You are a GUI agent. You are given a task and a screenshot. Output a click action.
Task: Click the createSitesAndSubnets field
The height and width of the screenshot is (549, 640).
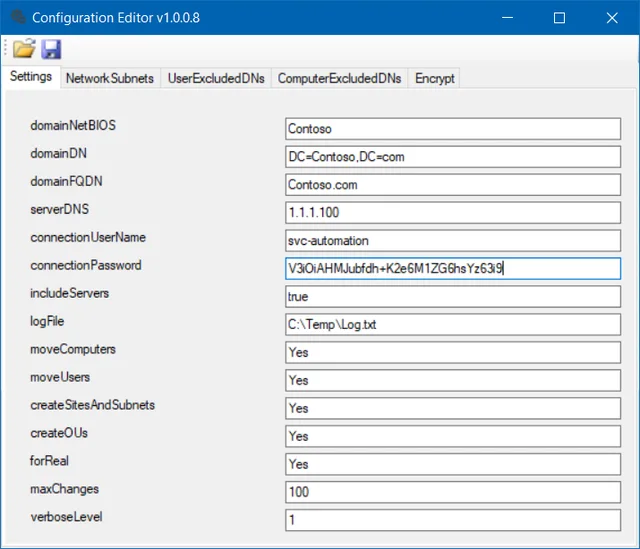[x=453, y=409]
